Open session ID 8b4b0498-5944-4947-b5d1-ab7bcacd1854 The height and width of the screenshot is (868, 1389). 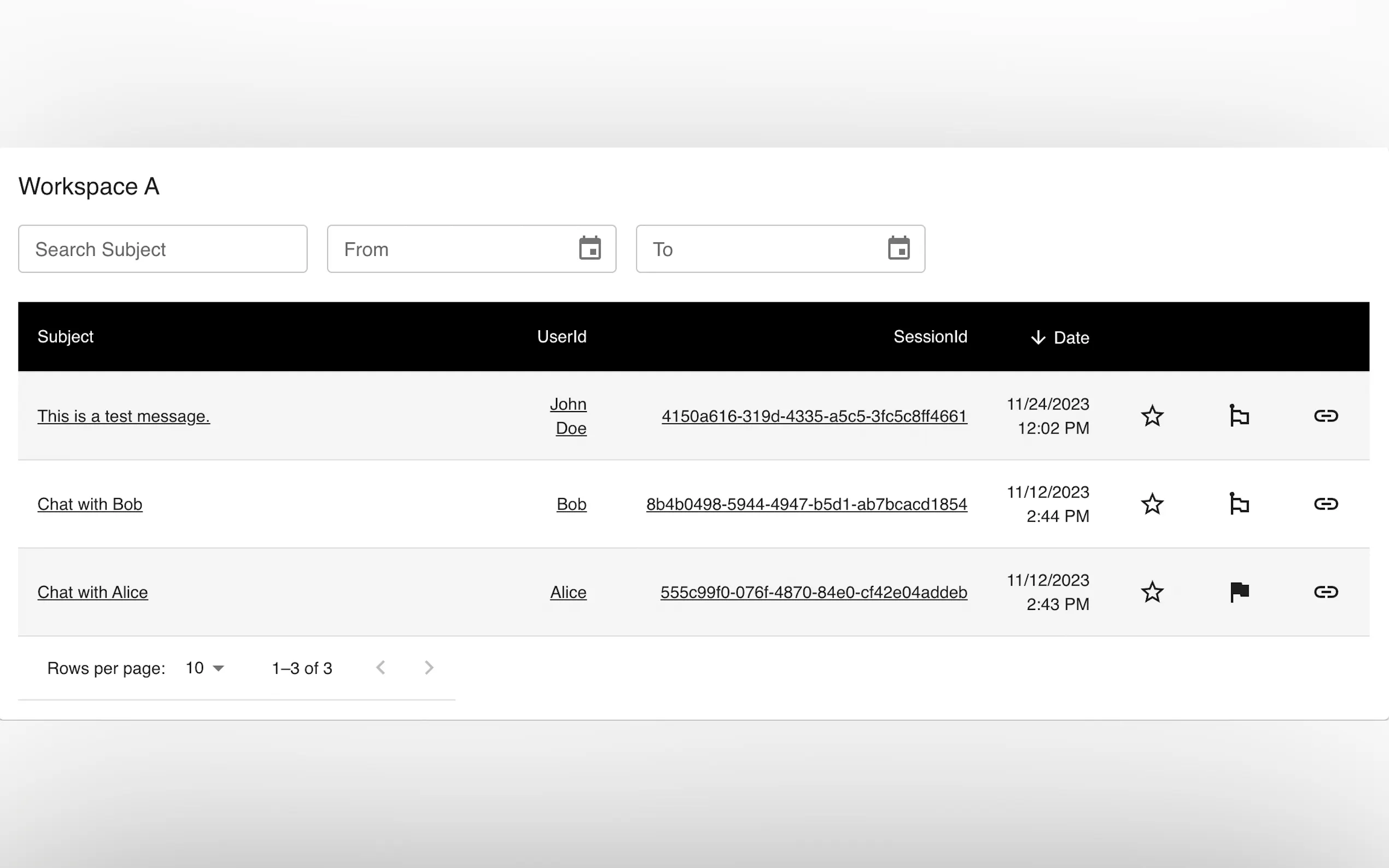[806, 504]
